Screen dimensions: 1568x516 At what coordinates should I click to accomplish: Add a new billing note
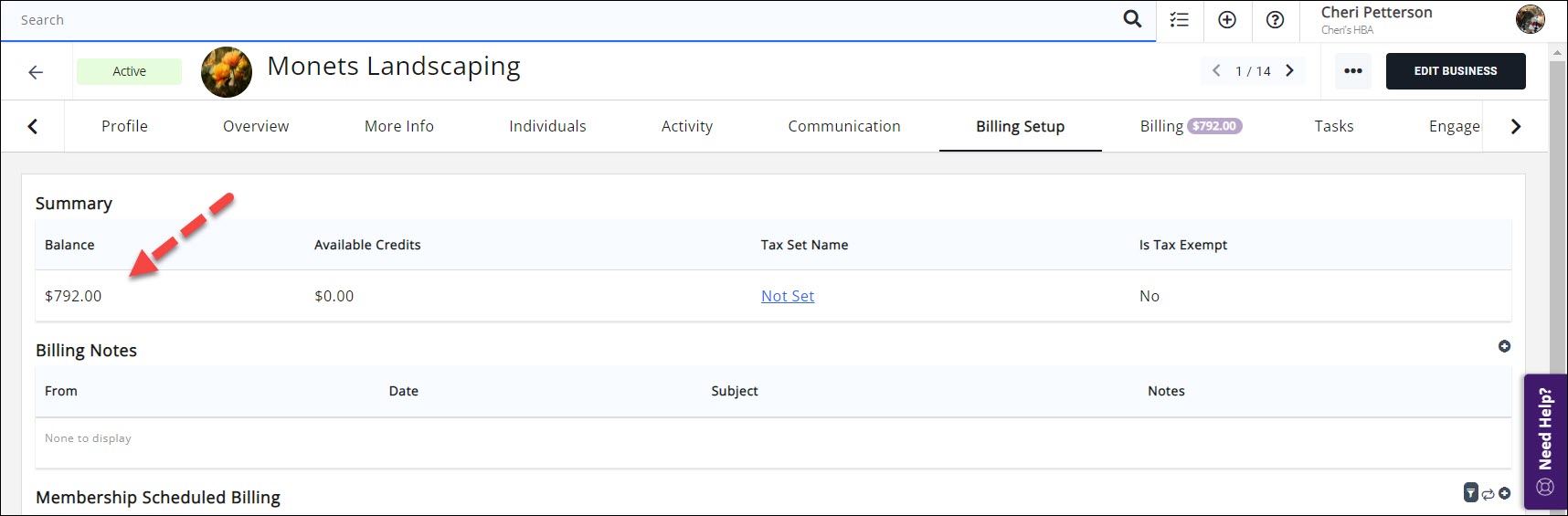(x=1504, y=346)
